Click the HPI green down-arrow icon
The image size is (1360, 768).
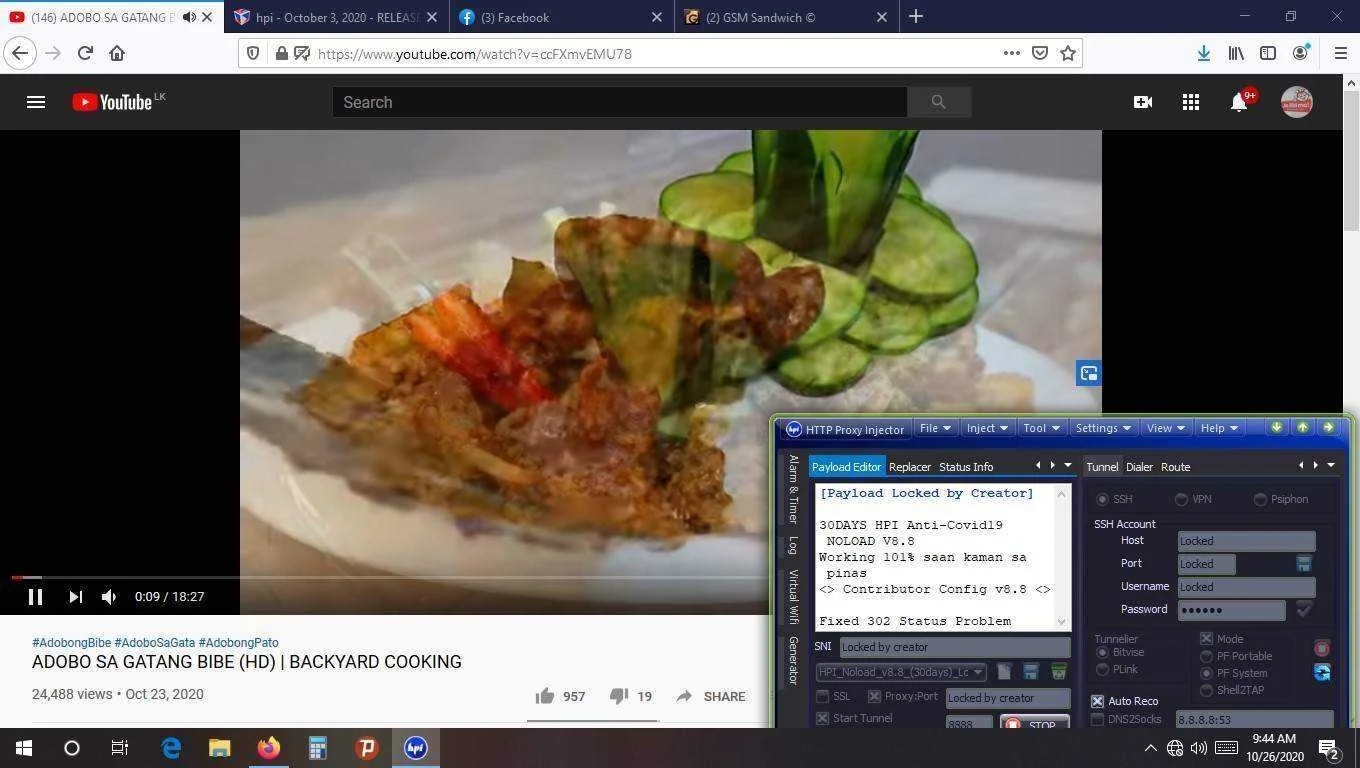tap(1276, 428)
